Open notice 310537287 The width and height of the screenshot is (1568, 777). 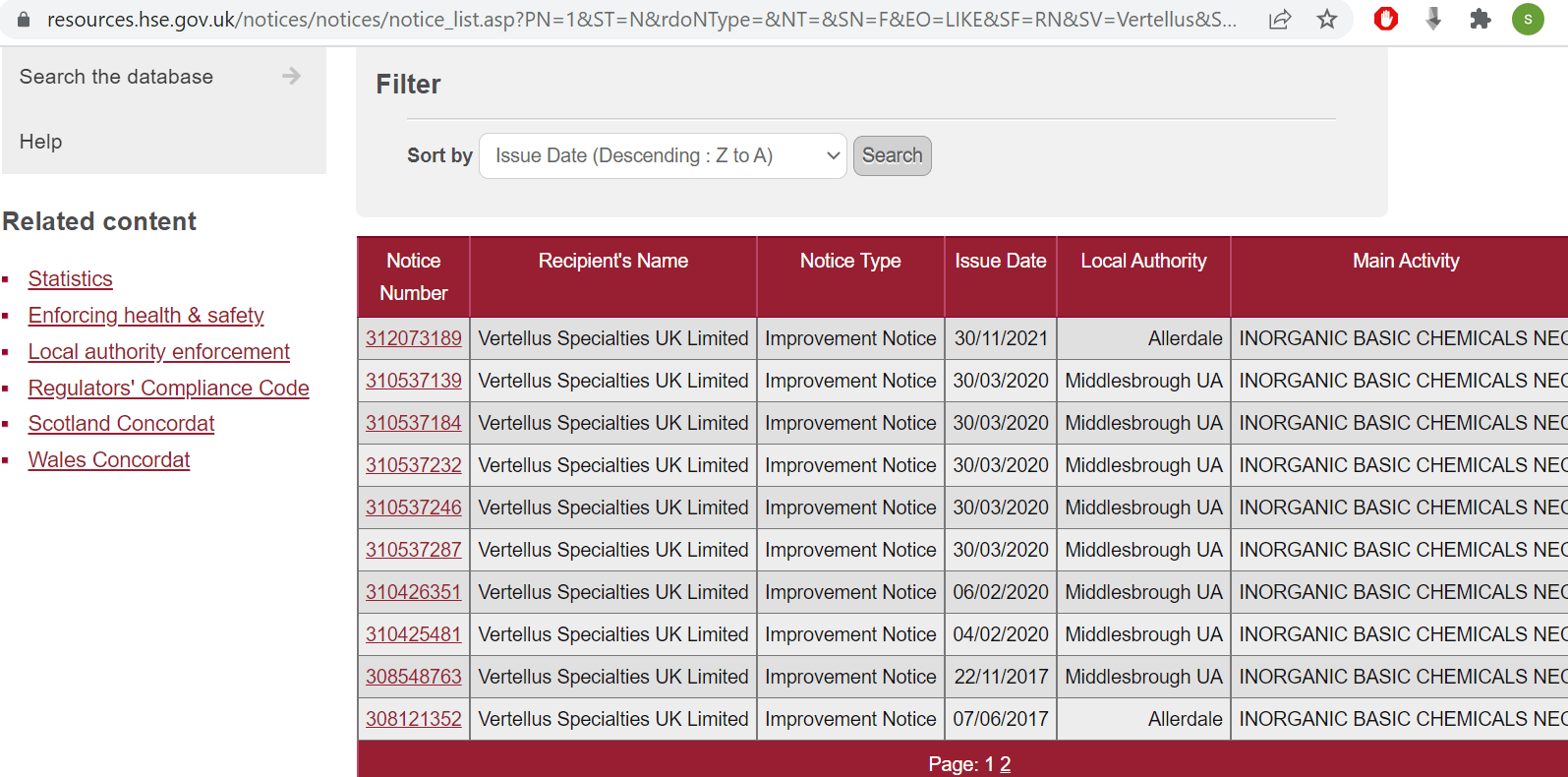(x=414, y=550)
